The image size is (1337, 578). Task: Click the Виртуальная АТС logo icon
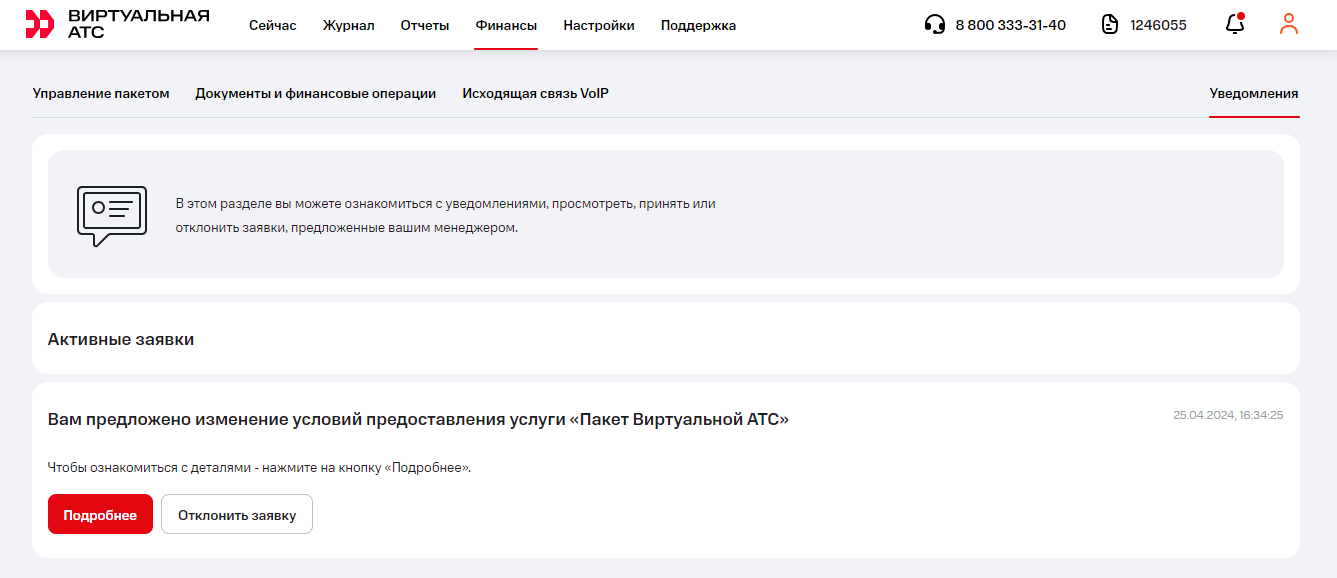pos(40,25)
